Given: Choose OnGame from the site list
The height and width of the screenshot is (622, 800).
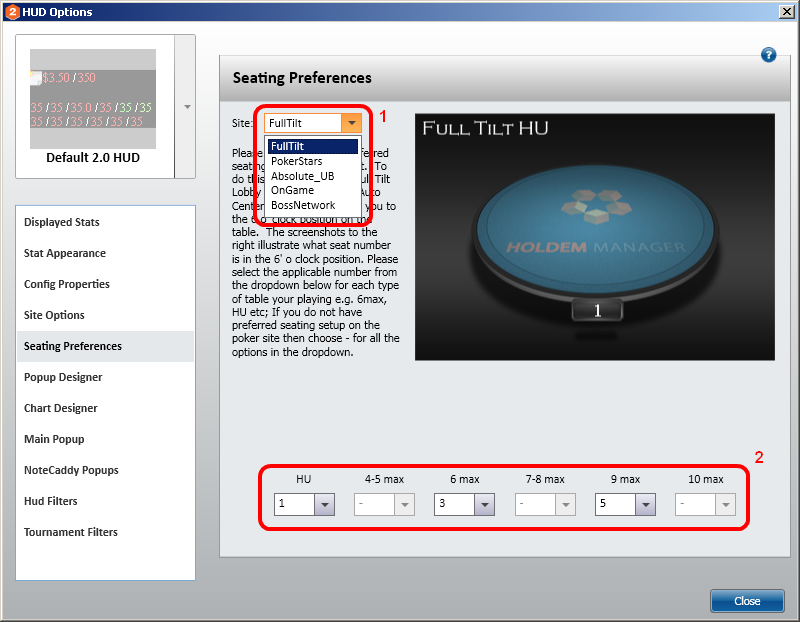Looking at the screenshot, I should tap(313, 190).
